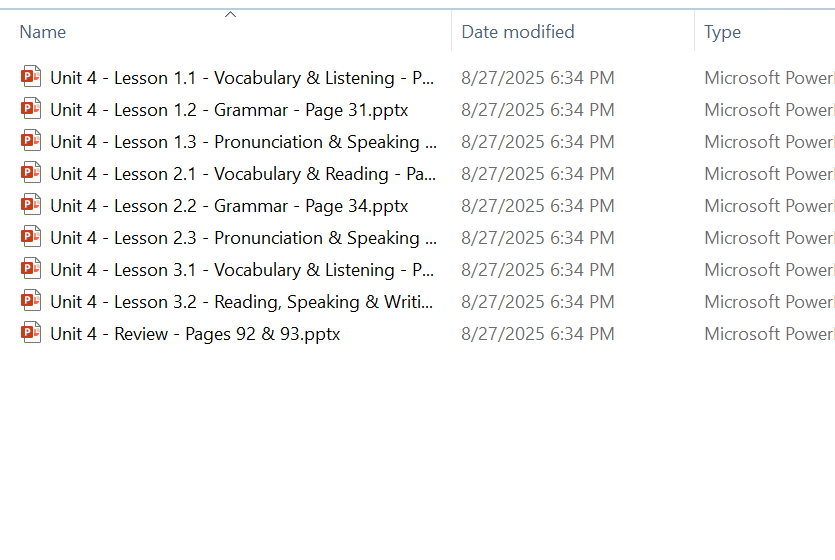Select PowerPoint icon for Lesson 2.2 Grammar
This screenshot has height=560, width=835.
(x=31, y=205)
